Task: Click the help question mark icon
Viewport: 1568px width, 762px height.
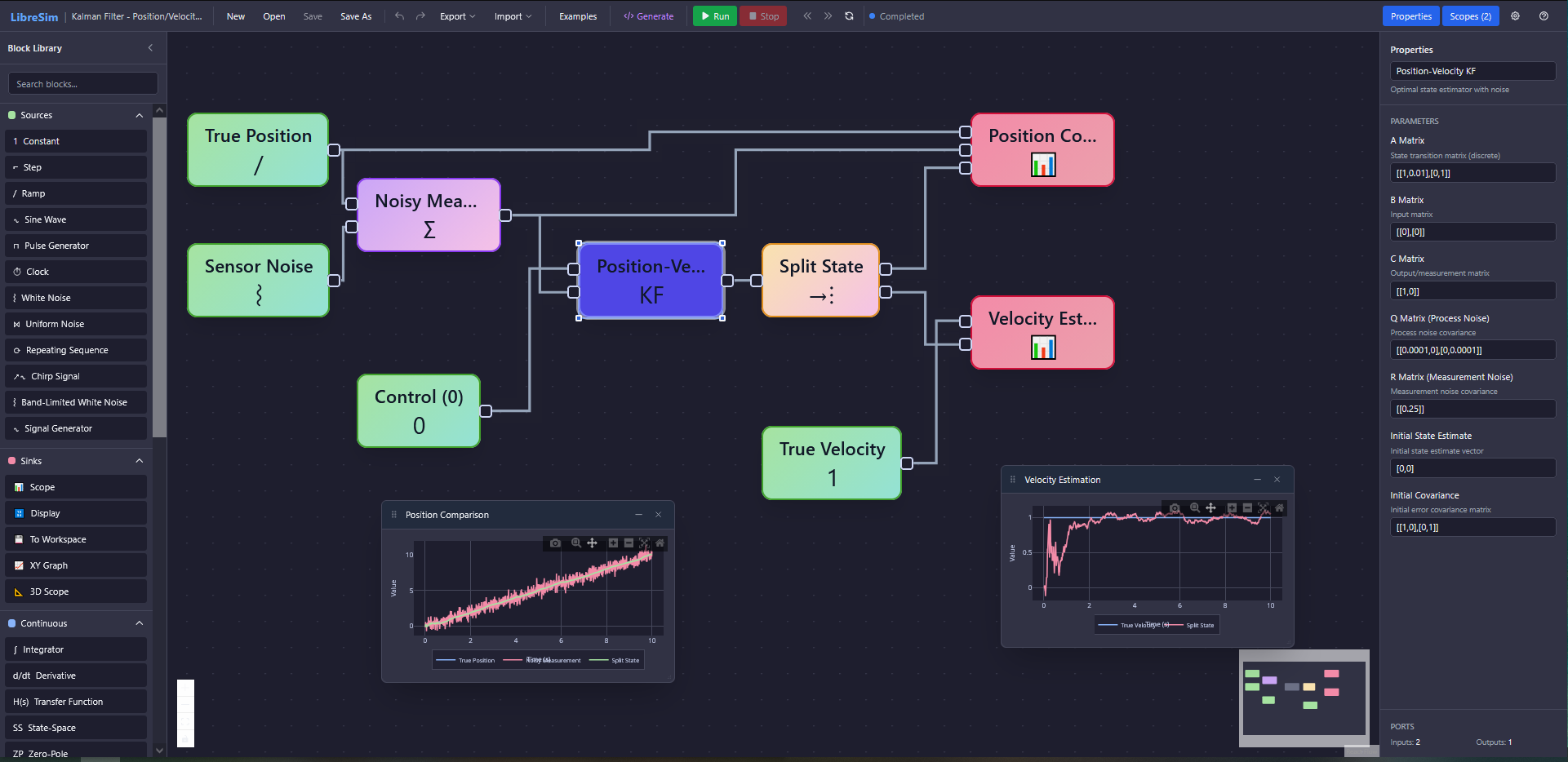Action: 1544,16
